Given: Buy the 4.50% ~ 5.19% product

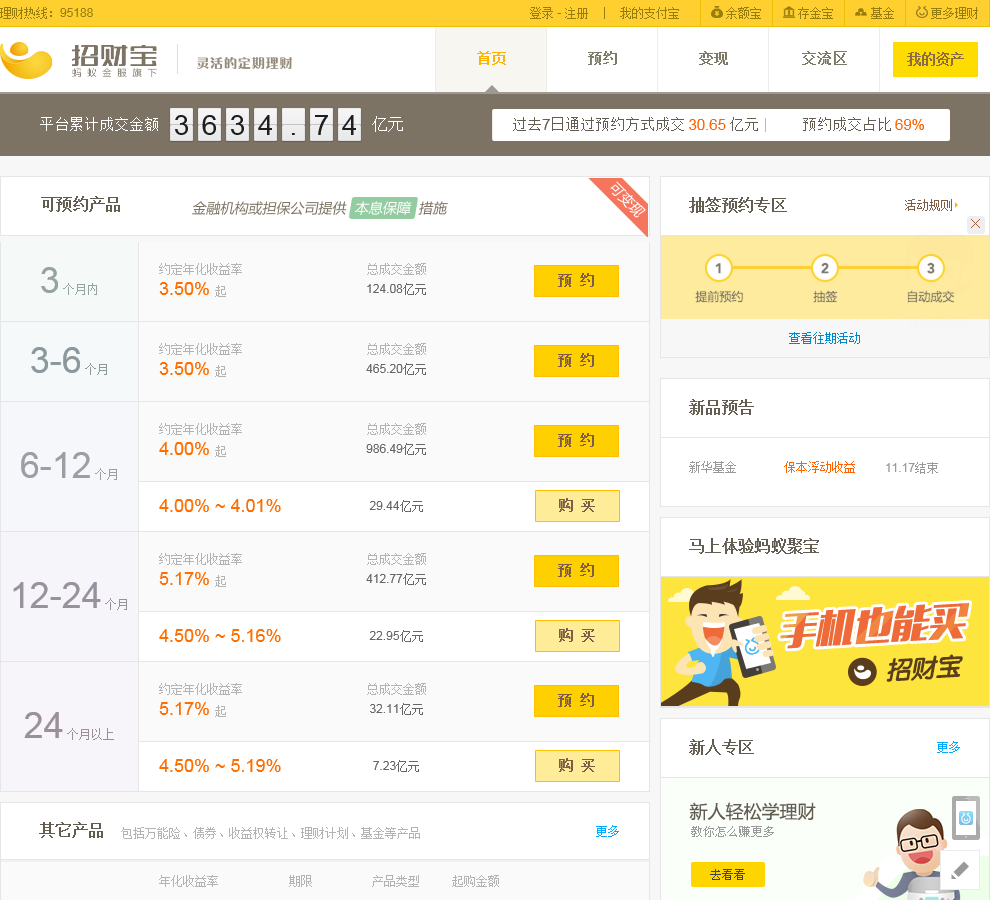Looking at the screenshot, I should [x=577, y=766].
